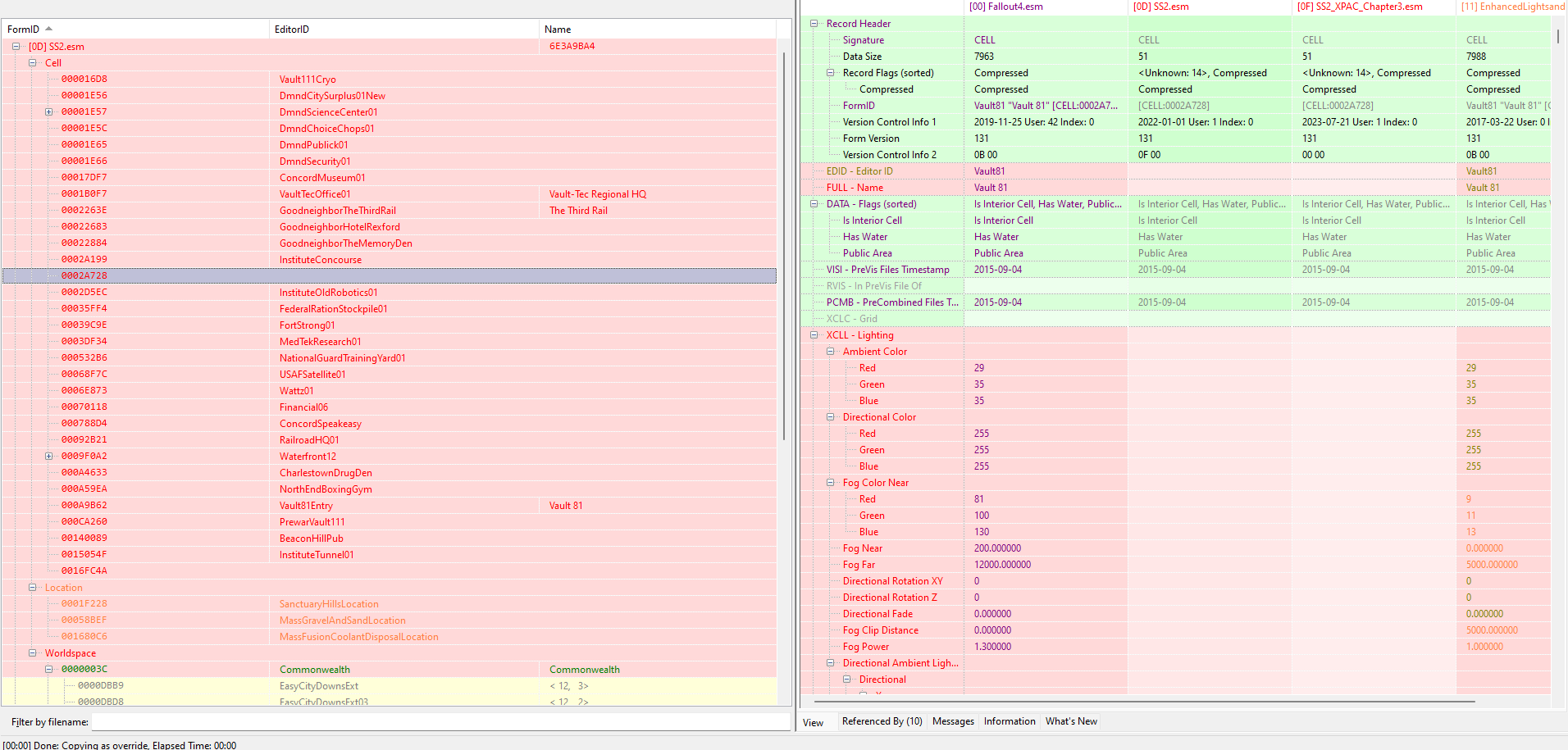Click Fallout4.esm Fog Near value 200.000000
1568x750 pixels.
click(997, 548)
